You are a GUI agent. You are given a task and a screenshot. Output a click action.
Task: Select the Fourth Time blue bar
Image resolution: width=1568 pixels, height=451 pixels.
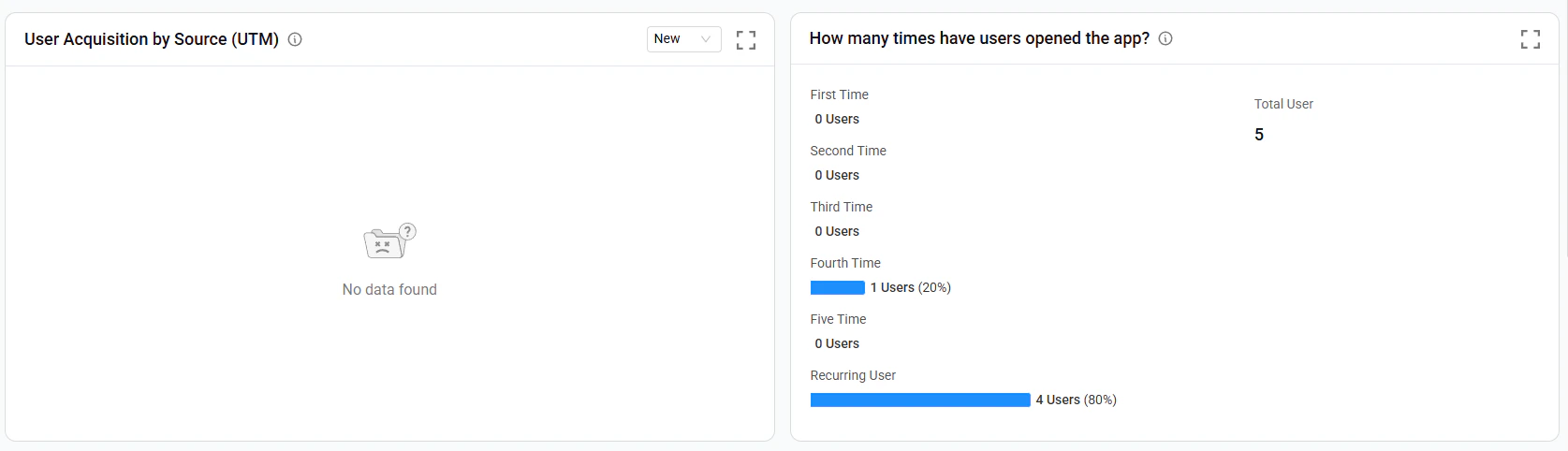838,287
